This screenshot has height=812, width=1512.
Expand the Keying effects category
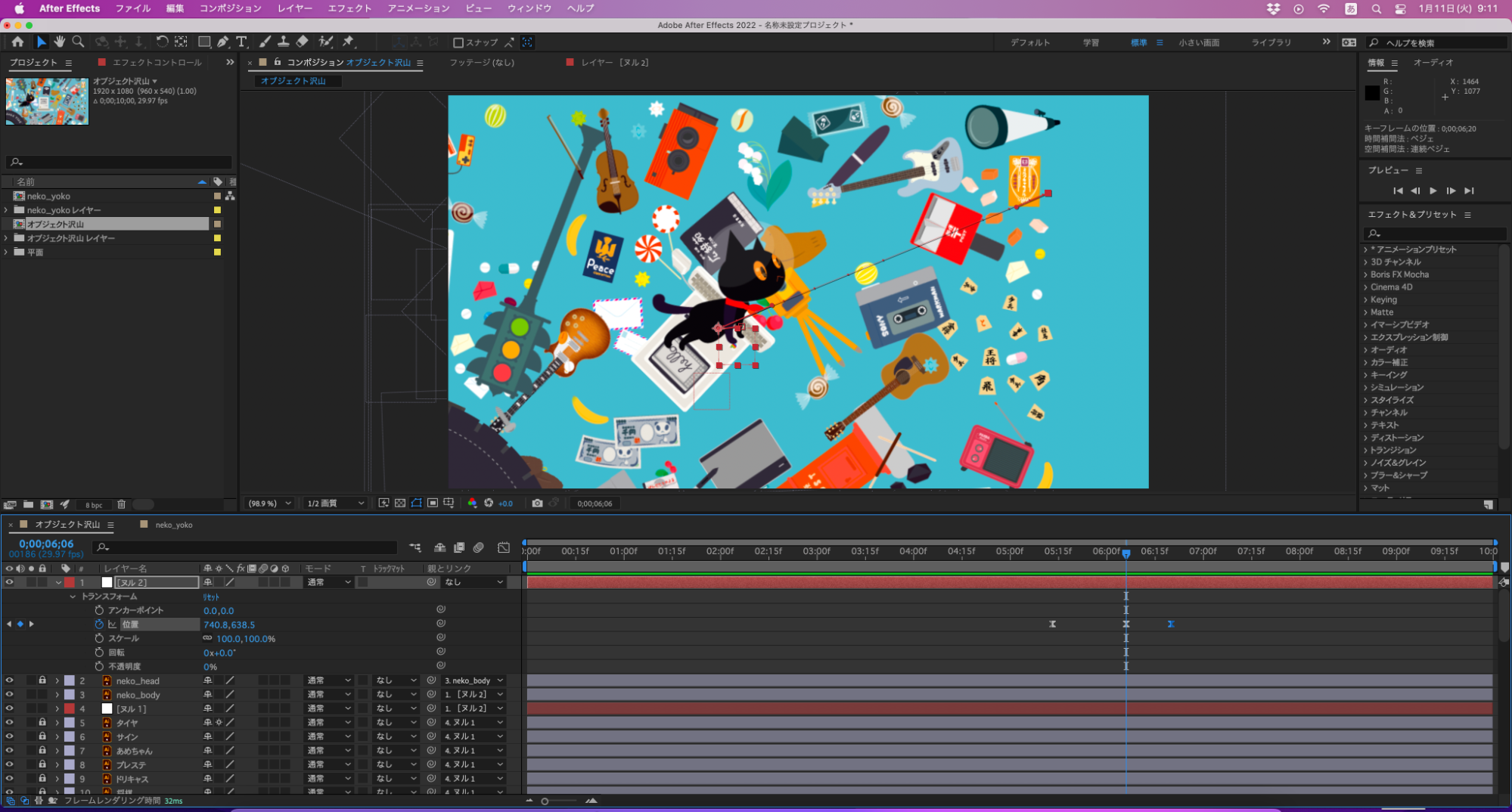(1366, 299)
